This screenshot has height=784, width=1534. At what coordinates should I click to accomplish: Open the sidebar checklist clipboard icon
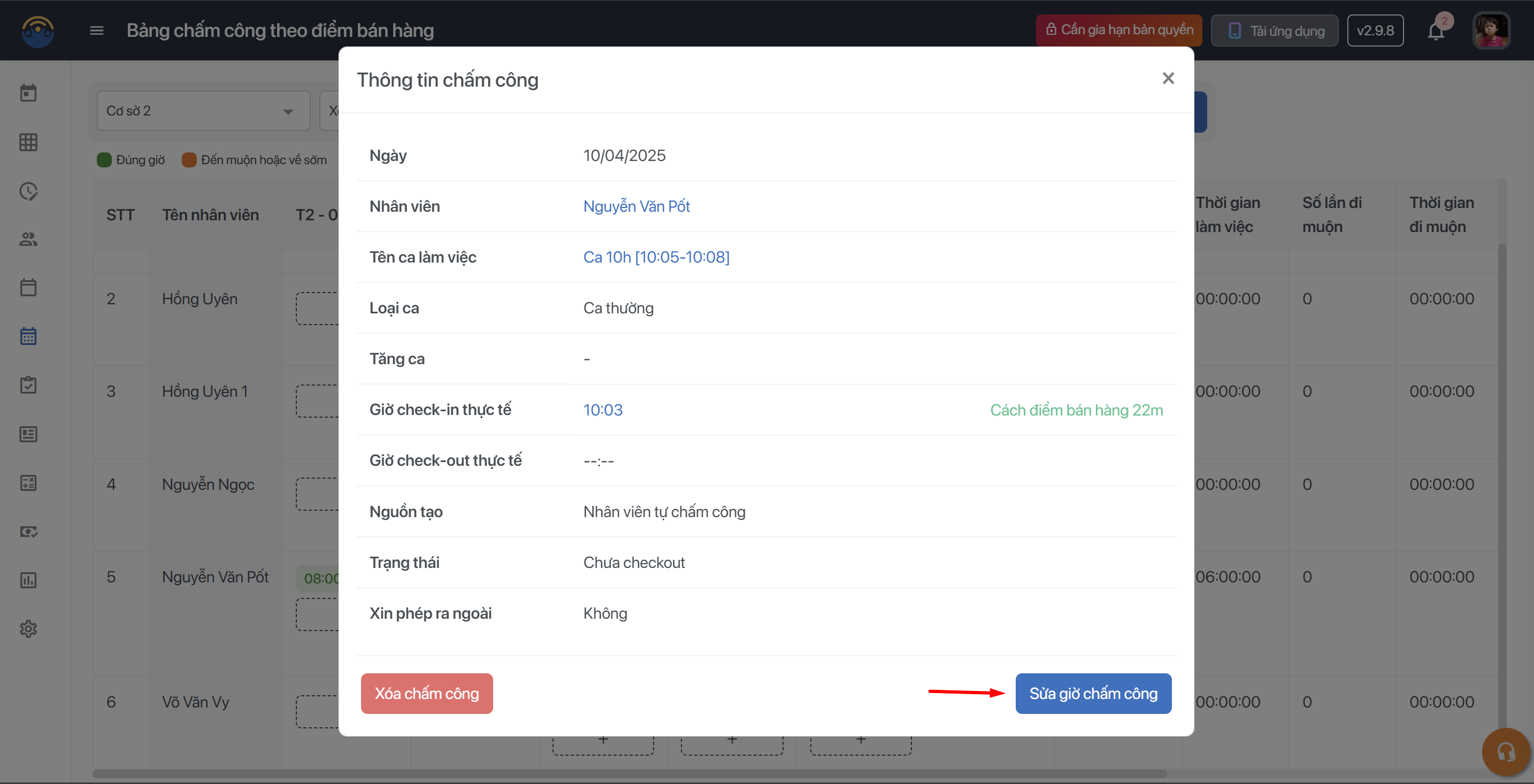click(28, 385)
